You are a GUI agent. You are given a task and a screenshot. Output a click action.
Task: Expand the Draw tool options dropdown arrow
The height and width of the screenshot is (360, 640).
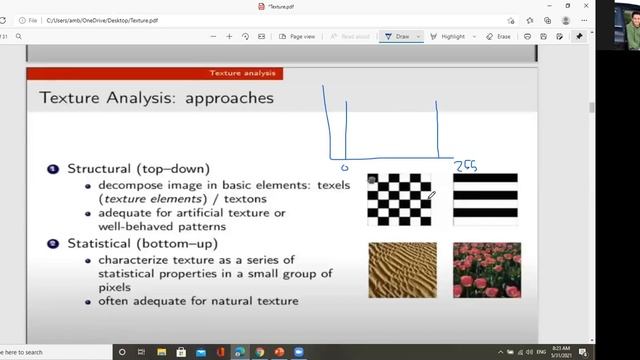point(418,37)
